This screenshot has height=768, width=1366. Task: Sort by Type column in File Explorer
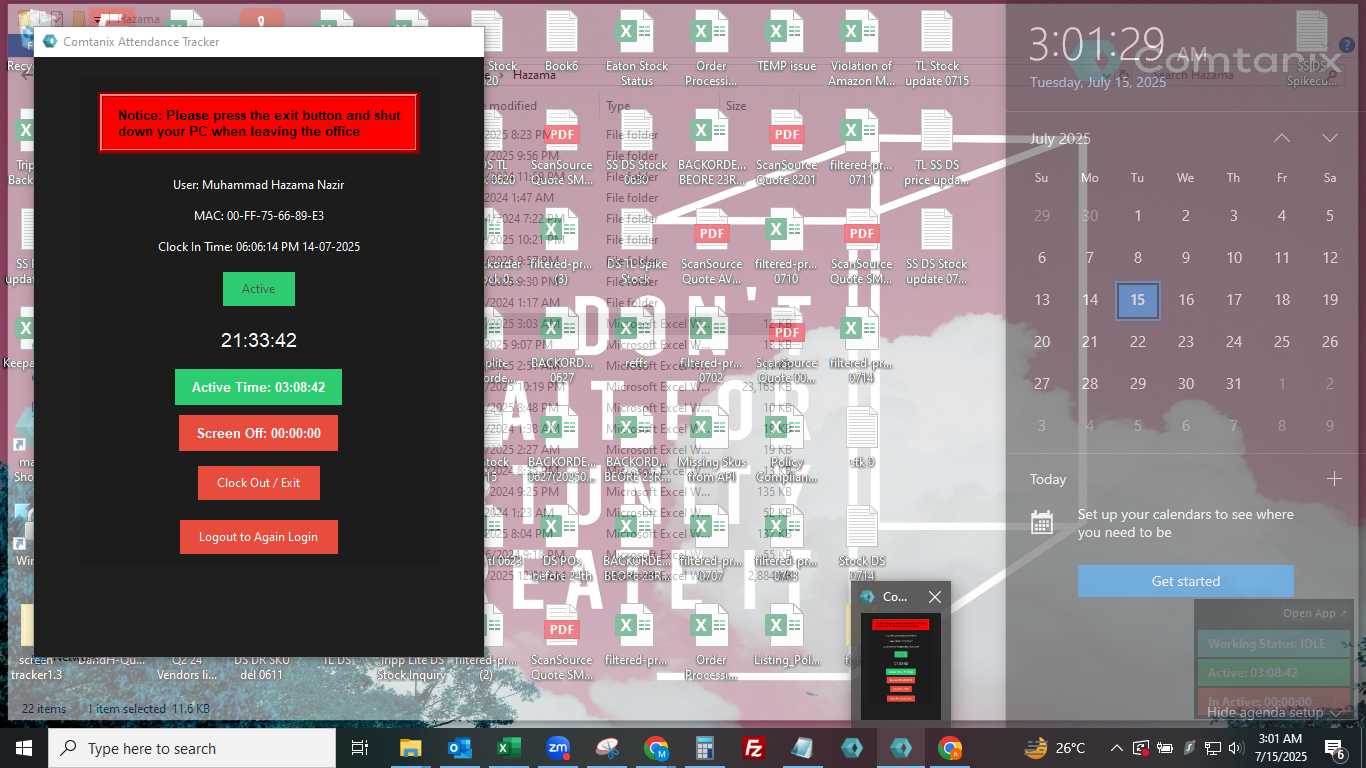coord(618,105)
